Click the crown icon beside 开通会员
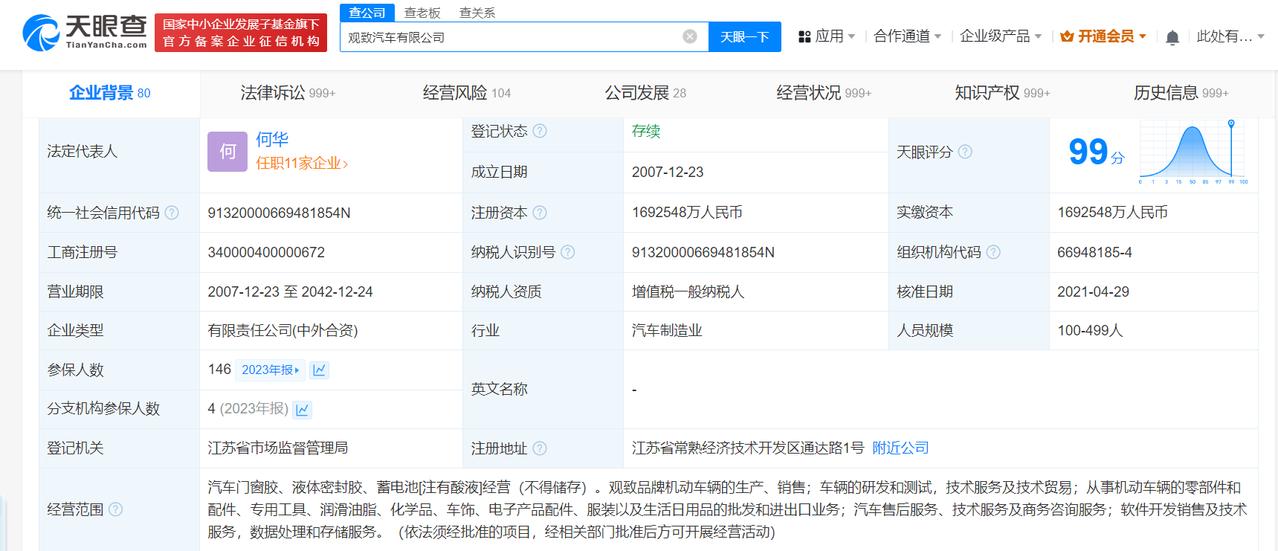The image size is (1278, 551). 1066,36
